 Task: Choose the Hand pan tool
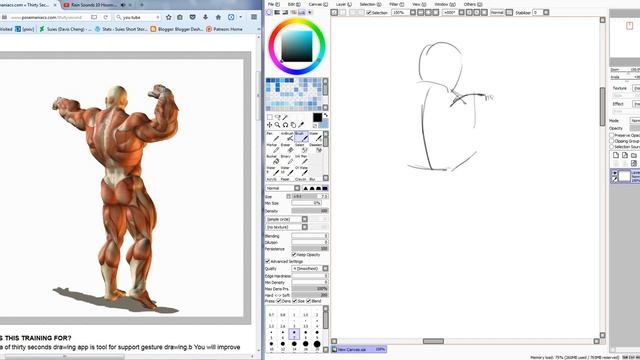(293, 125)
